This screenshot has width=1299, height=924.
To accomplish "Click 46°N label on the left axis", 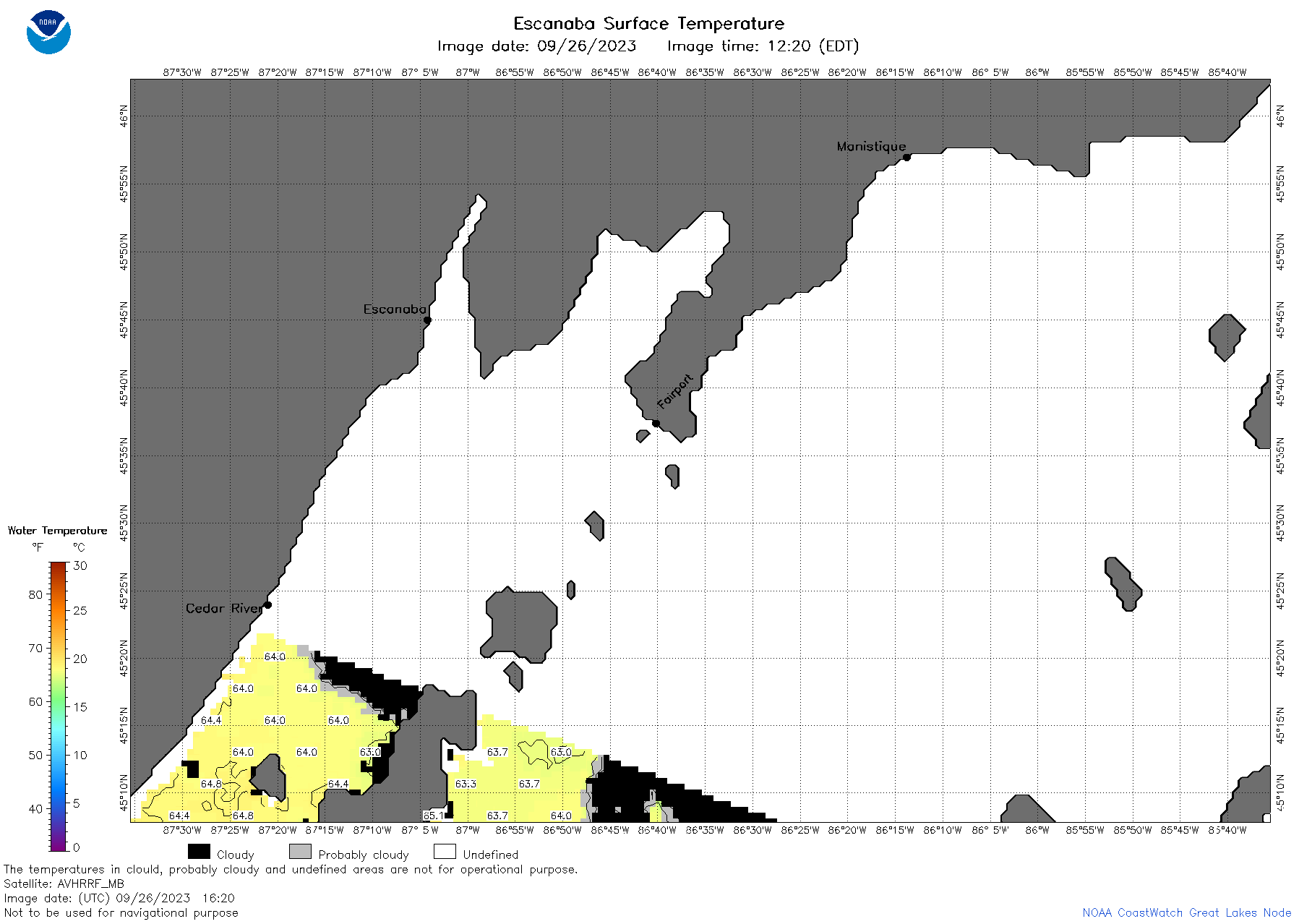I will [124, 116].
